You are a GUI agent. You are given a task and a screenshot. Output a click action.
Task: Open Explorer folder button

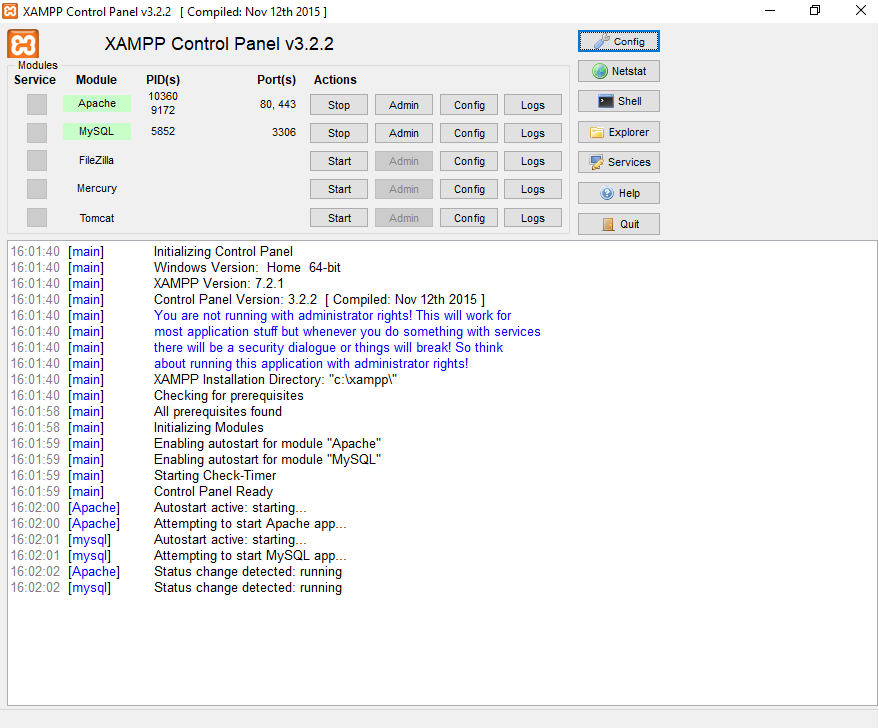[x=618, y=132]
